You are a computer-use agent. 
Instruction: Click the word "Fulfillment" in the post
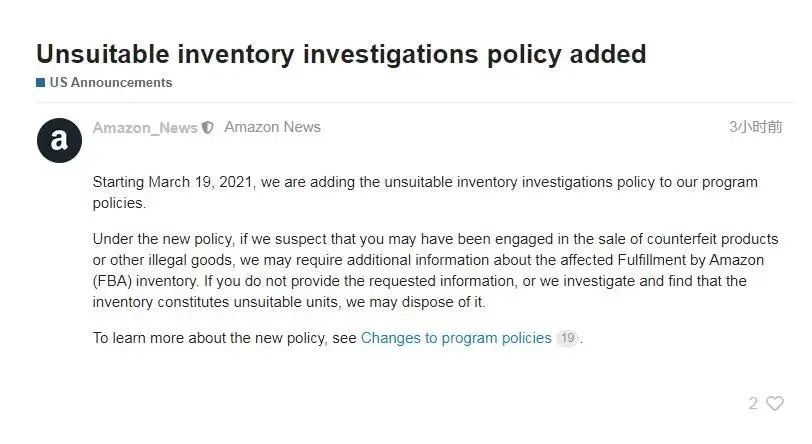coord(626,260)
